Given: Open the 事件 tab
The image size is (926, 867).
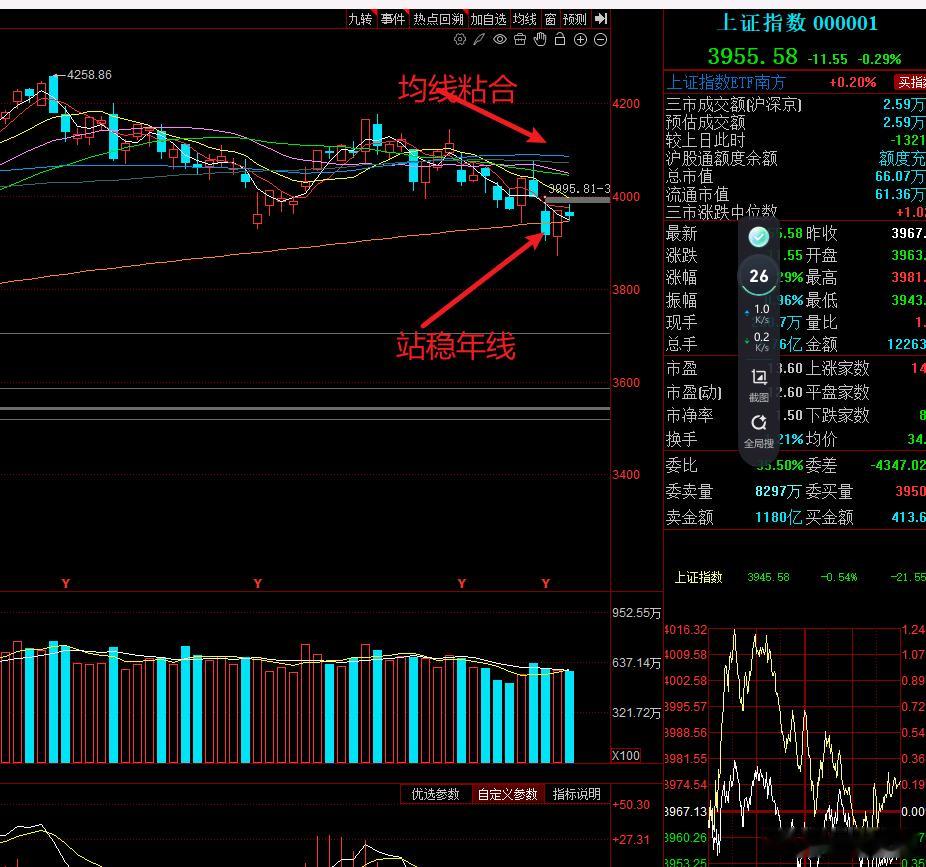Looking at the screenshot, I should (393, 19).
